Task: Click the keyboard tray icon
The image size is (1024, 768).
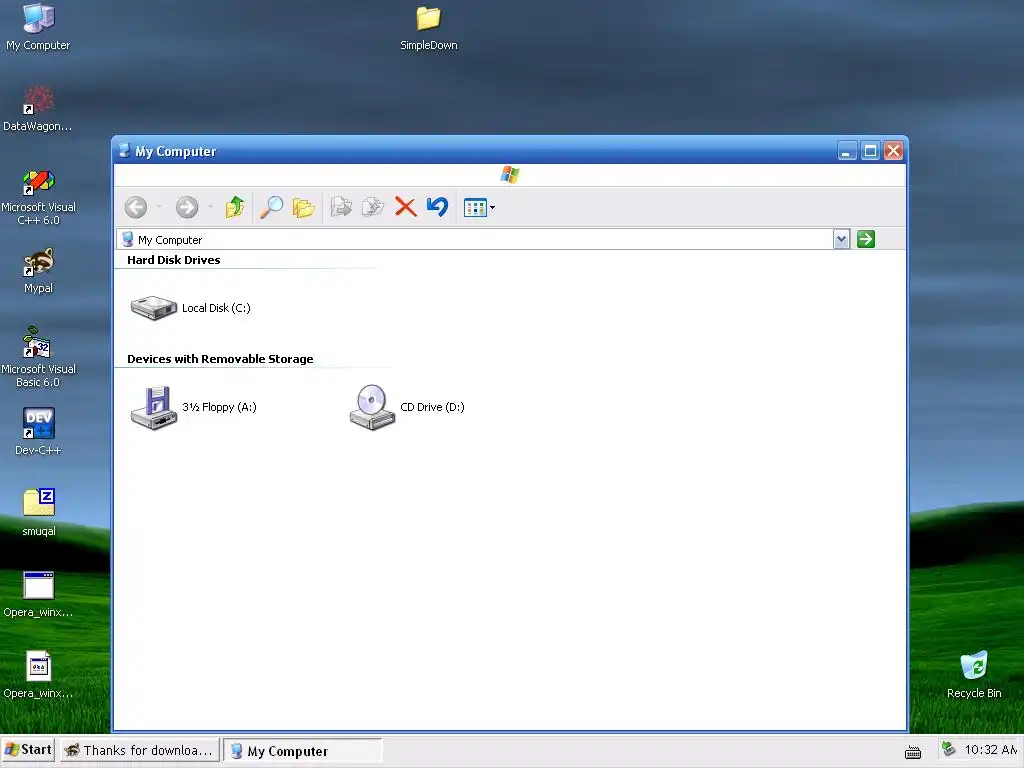Action: (x=913, y=752)
